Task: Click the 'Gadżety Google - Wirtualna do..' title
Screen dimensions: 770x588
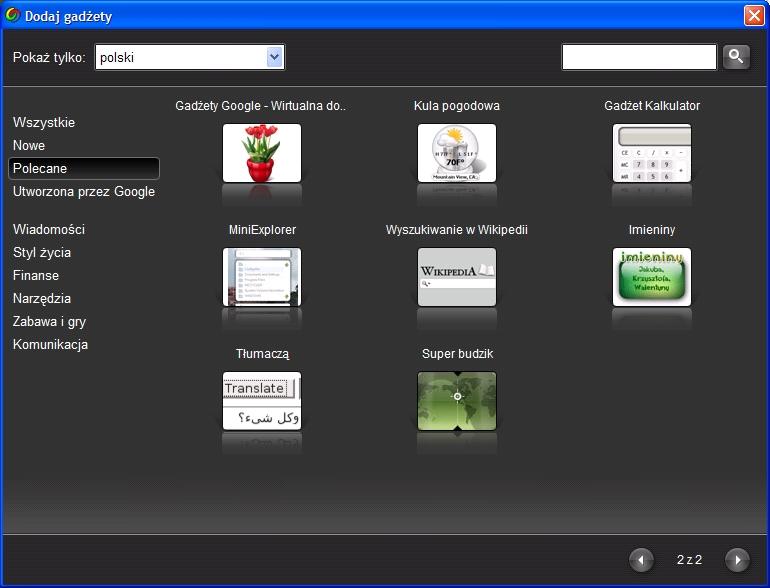Action: 261,106
